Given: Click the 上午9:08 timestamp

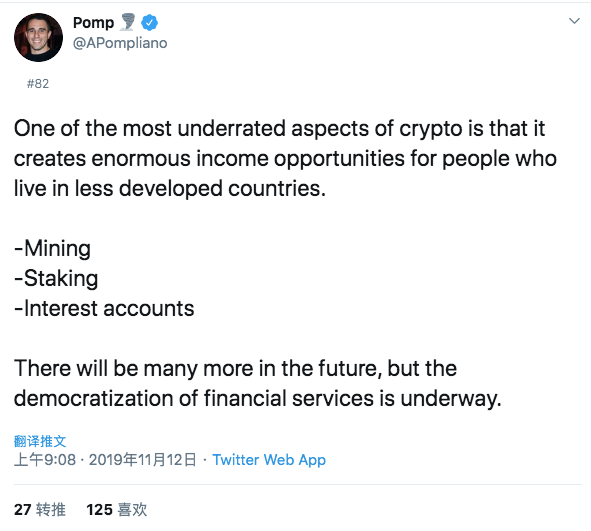Looking at the screenshot, I should pos(45,460).
